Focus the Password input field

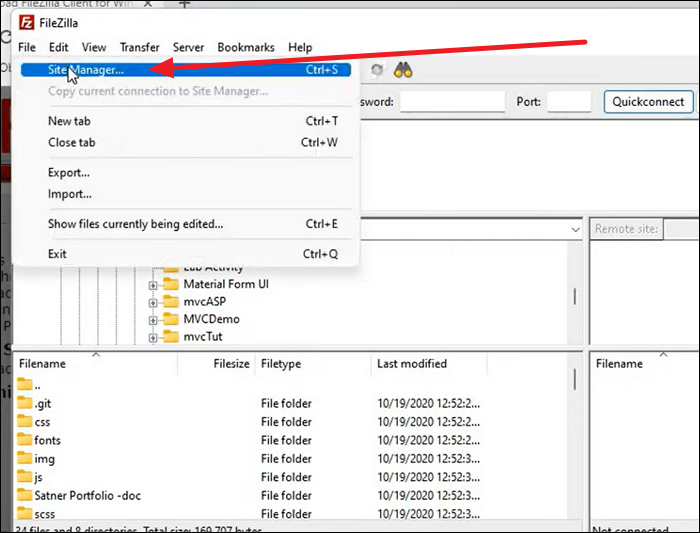(452, 102)
